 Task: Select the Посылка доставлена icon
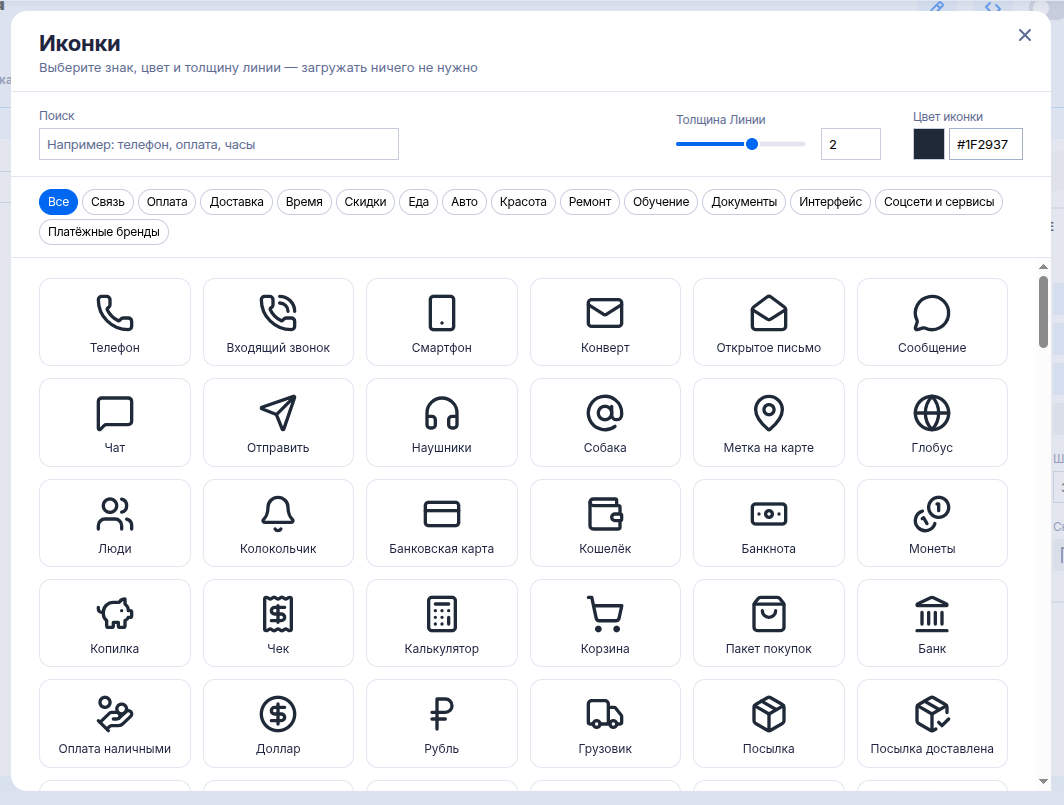pyautogui.click(x=932, y=724)
